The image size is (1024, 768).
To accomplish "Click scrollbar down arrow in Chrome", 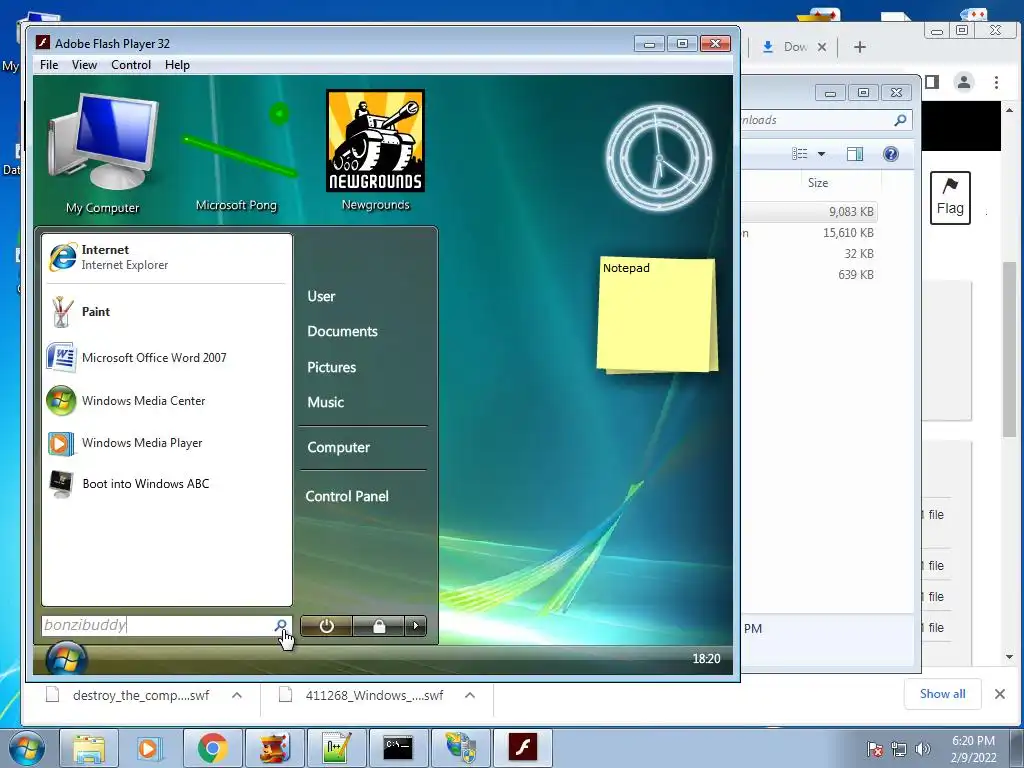I will tap(1010, 657).
